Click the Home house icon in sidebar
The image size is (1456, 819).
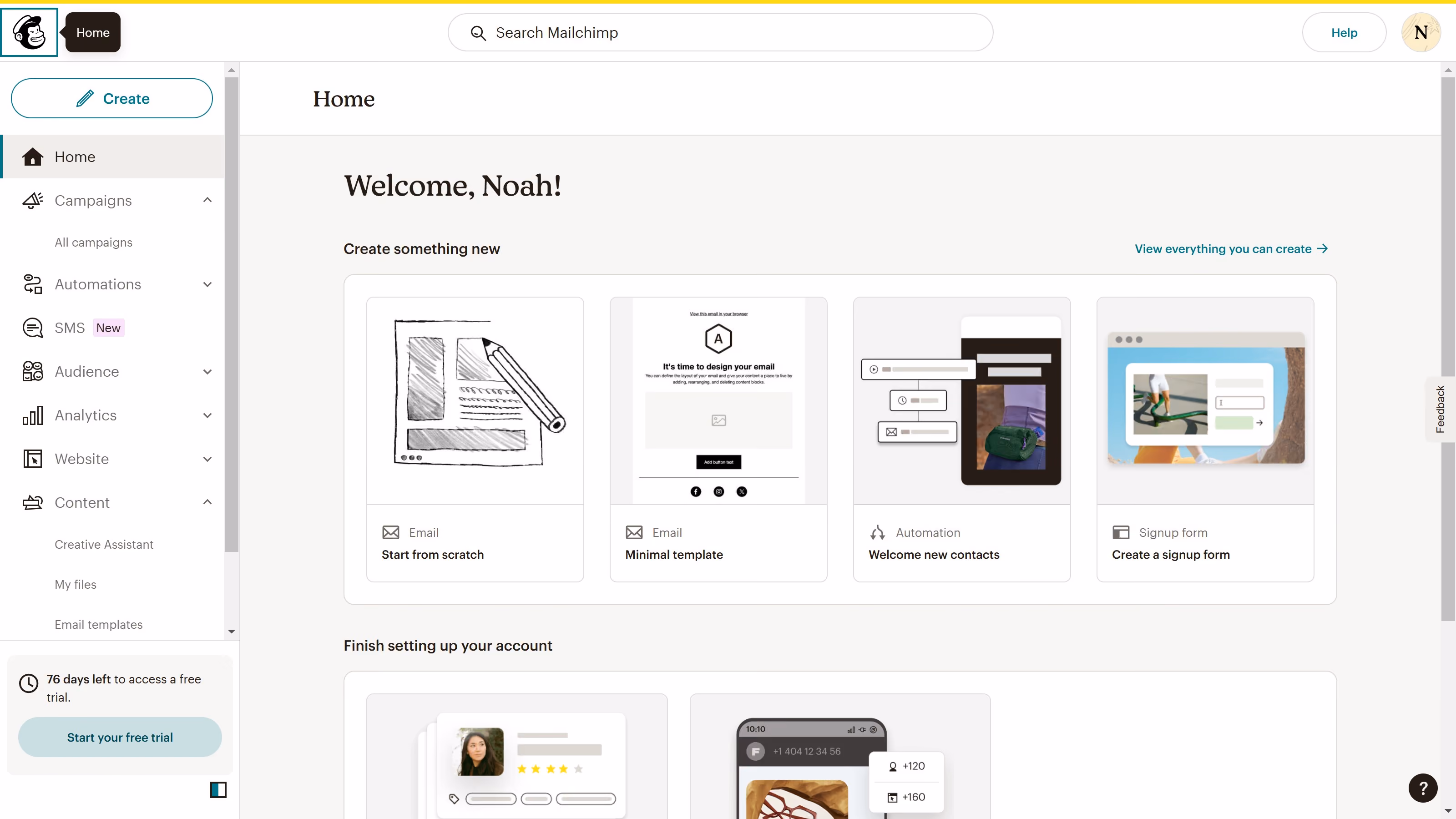tap(32, 157)
